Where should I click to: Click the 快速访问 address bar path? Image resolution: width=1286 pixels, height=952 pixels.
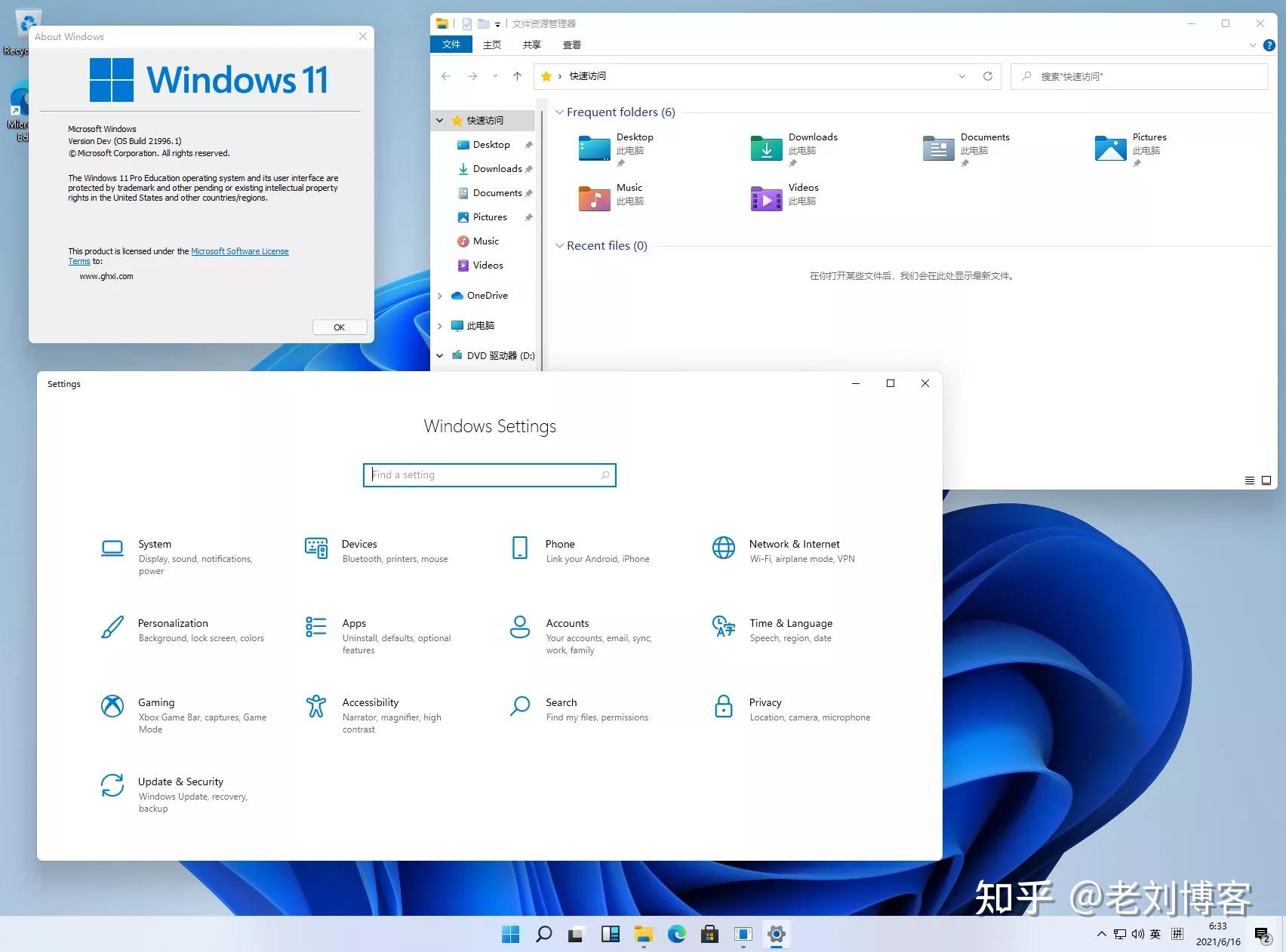587,76
